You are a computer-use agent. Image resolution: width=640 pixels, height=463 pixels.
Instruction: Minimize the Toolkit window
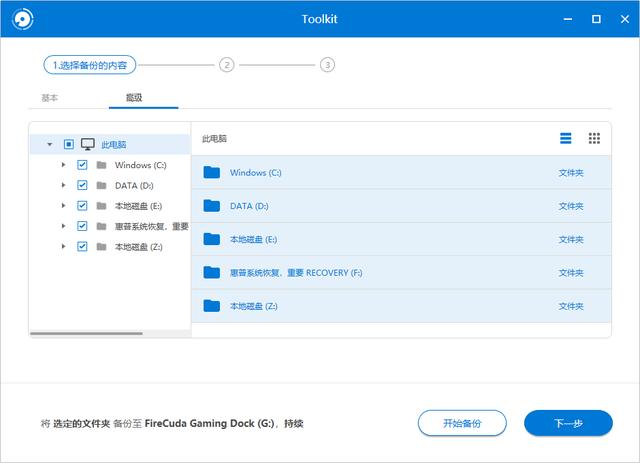(568, 19)
